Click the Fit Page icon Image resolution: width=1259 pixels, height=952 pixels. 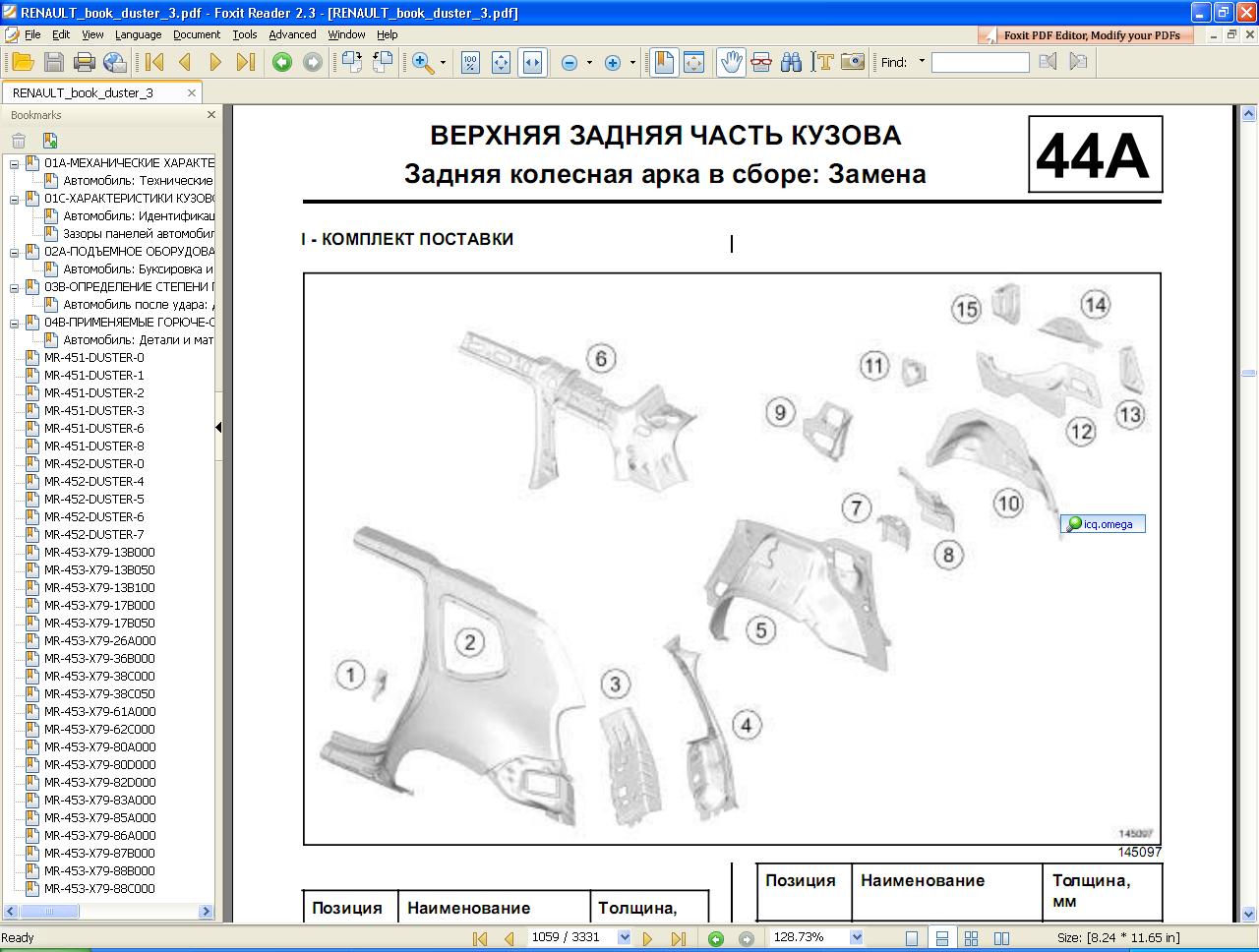501,62
